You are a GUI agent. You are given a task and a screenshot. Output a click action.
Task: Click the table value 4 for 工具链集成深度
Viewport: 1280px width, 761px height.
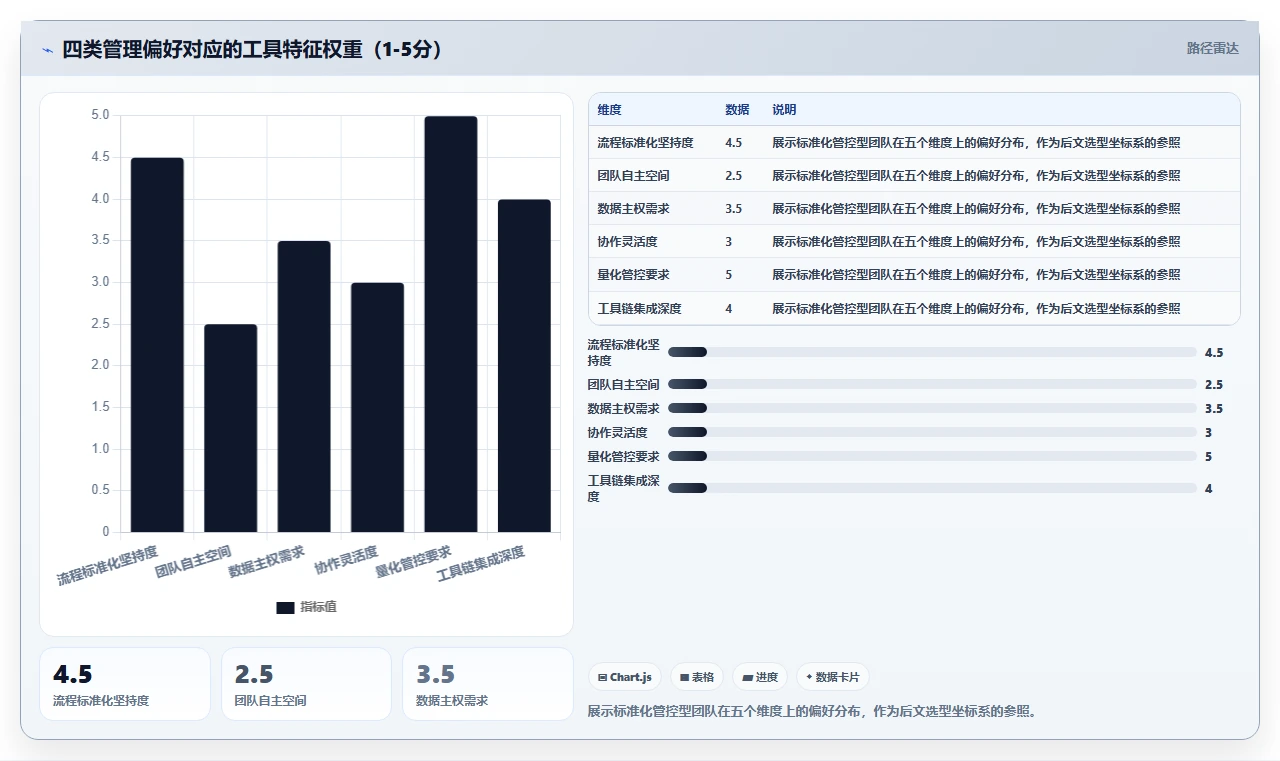(729, 309)
